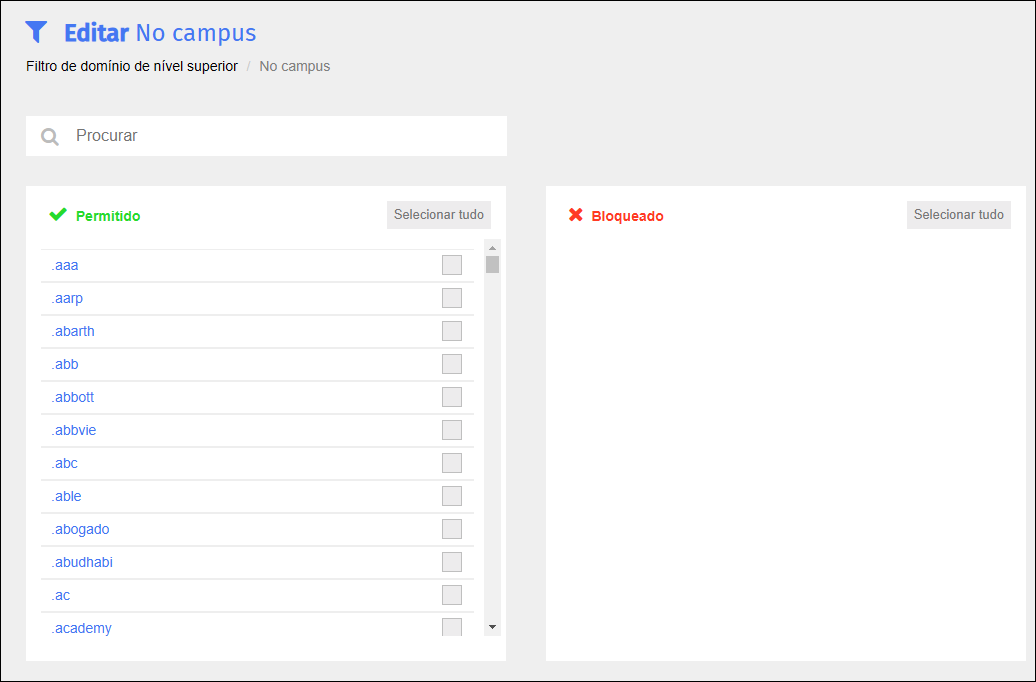This screenshot has height=682, width=1036.
Task: Click the search magnifier icon
Action: (x=50, y=137)
